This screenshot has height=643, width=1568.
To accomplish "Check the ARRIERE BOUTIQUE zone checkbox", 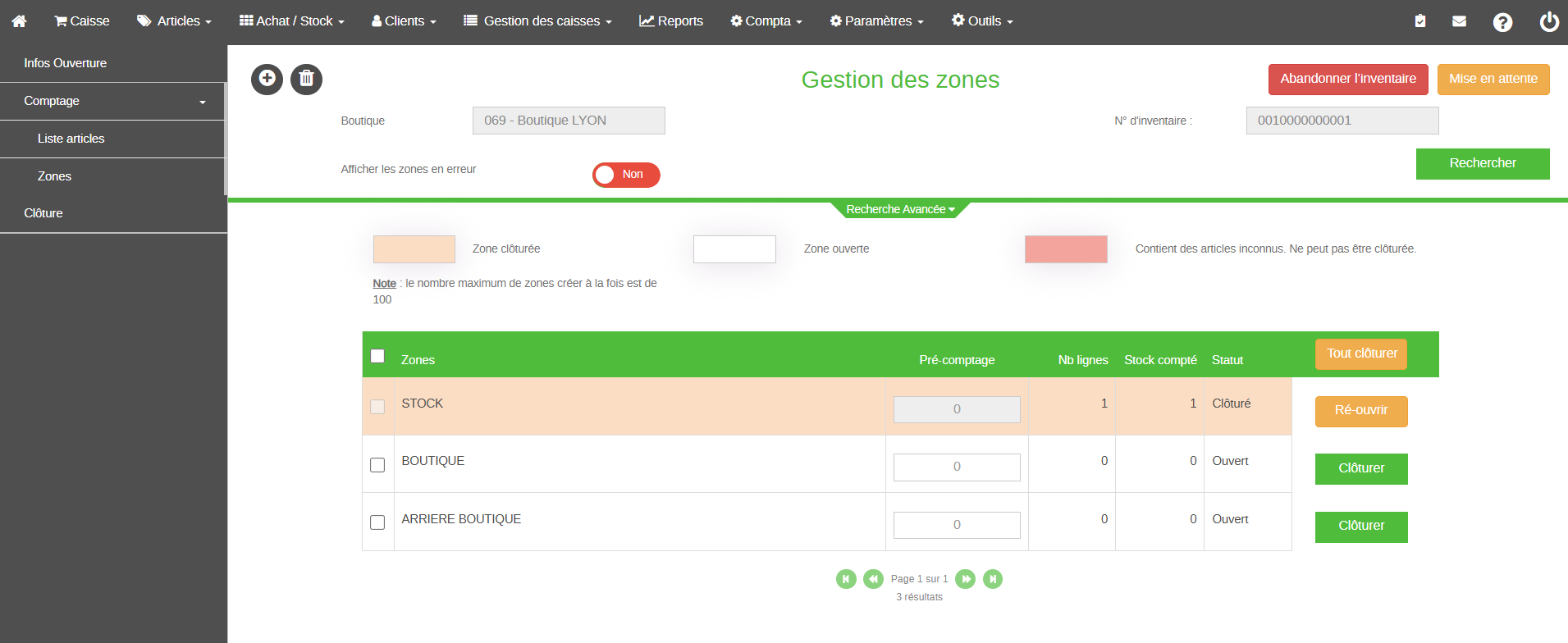I will pyautogui.click(x=377, y=522).
